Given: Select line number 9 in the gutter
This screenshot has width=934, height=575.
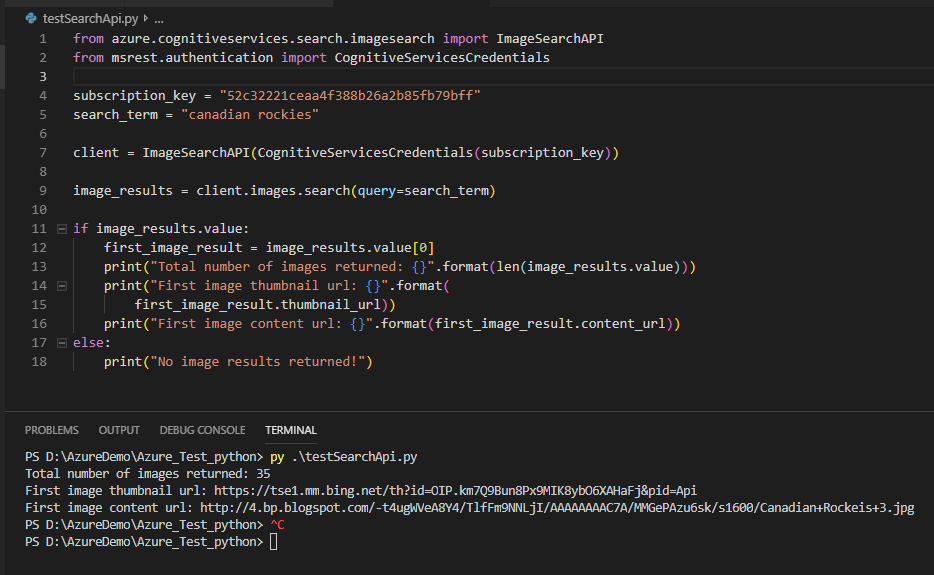Looking at the screenshot, I should pos(43,191).
